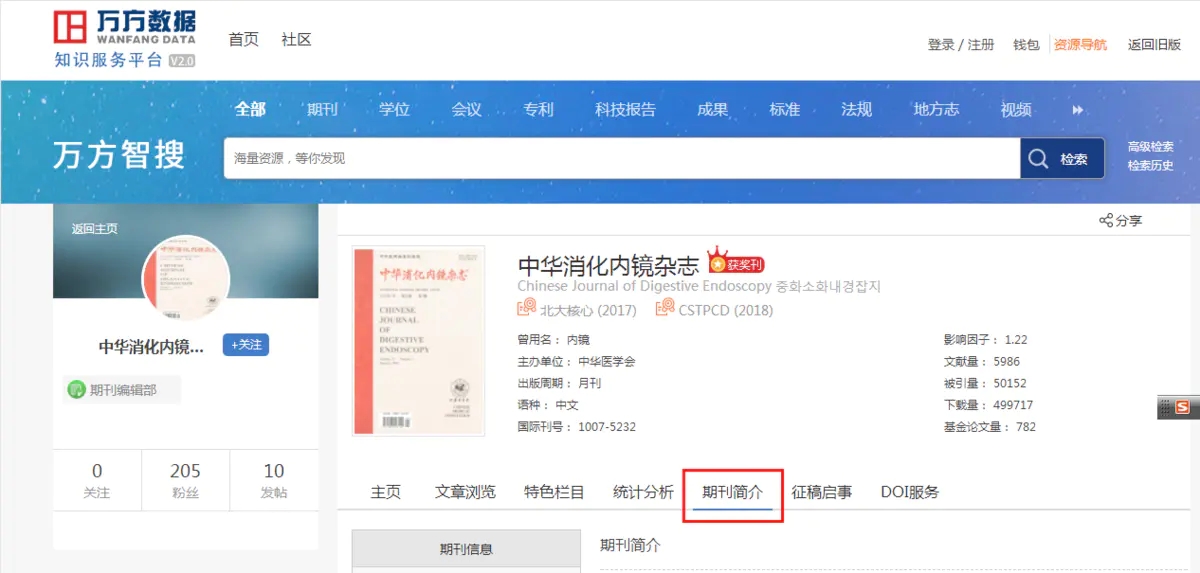Open 资源导航 link

[x=1081, y=45]
